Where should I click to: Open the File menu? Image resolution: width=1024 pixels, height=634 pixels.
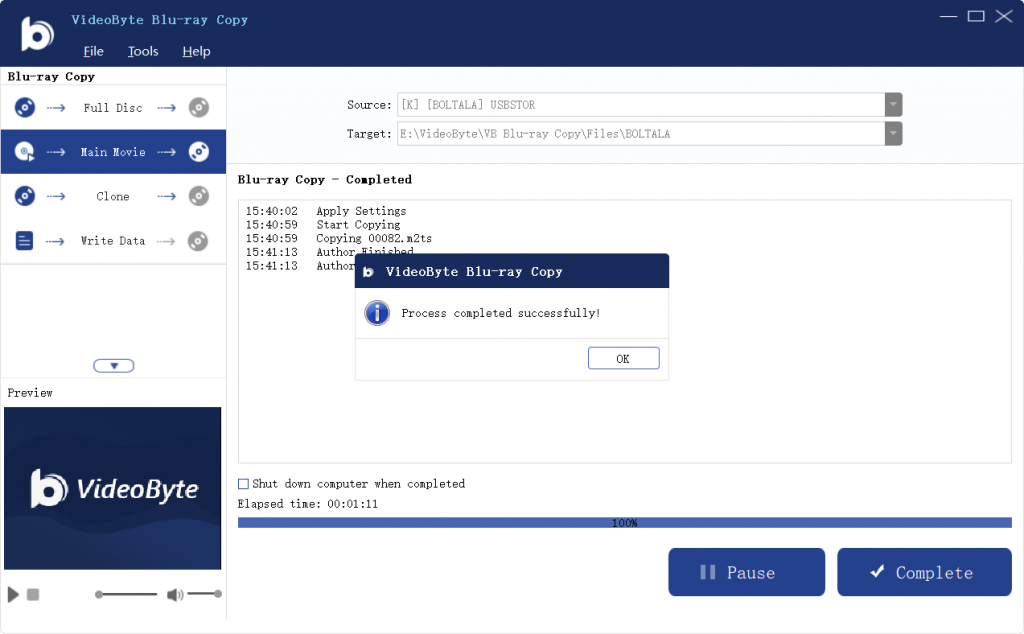pos(93,52)
